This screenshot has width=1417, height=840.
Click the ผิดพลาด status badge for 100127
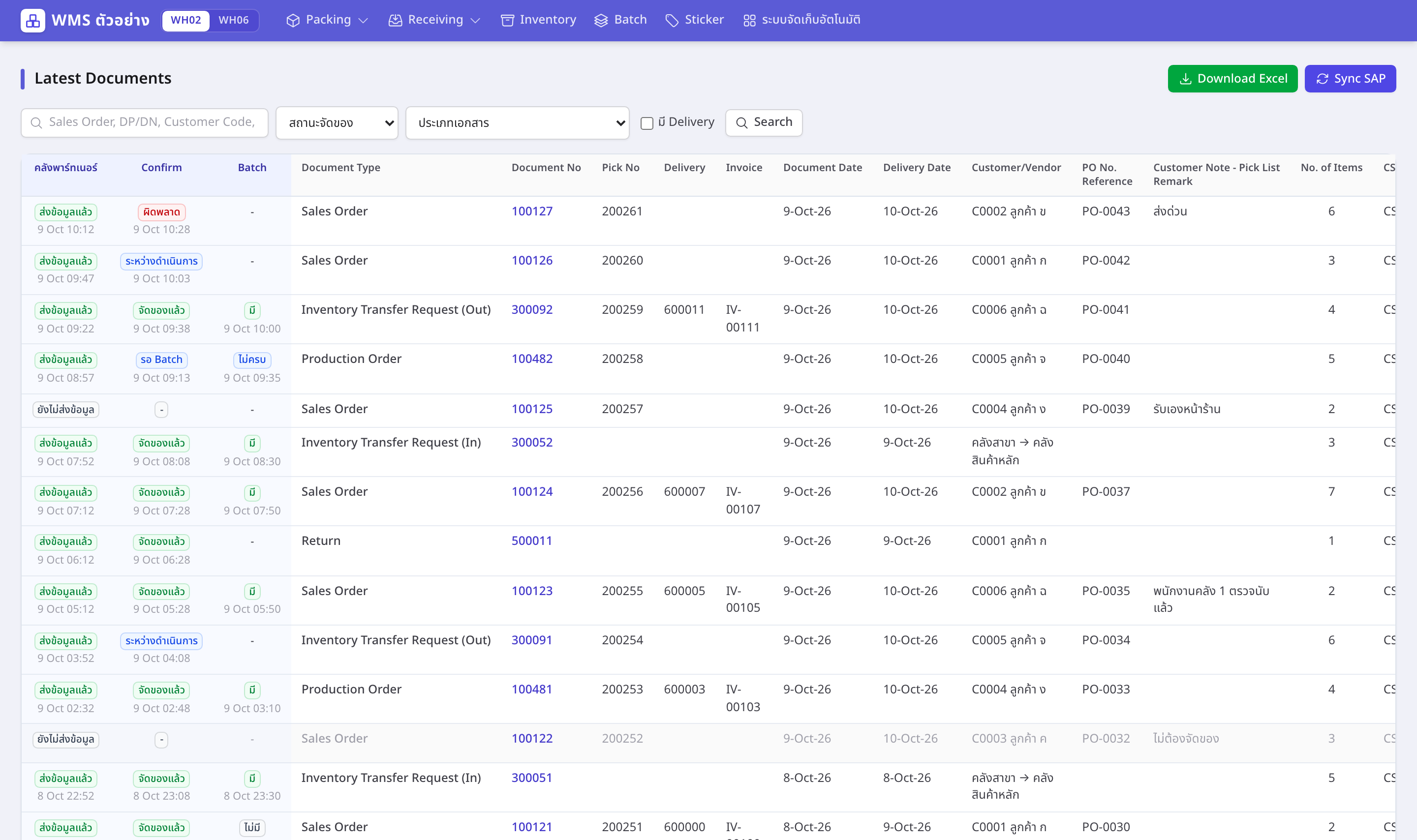click(161, 212)
